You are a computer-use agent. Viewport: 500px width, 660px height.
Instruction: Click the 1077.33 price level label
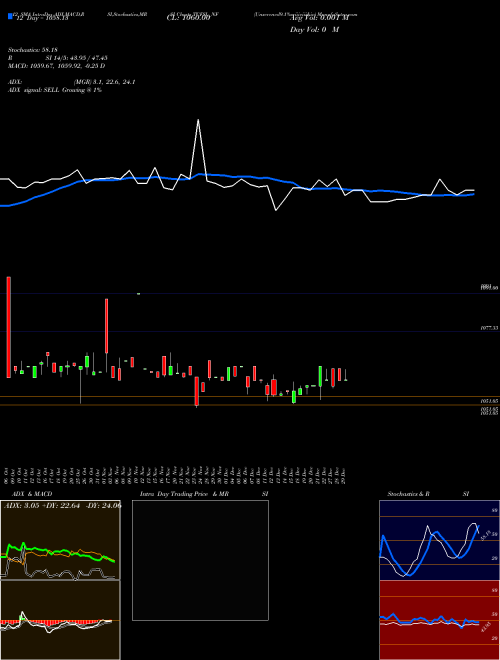pyautogui.click(x=489, y=327)
